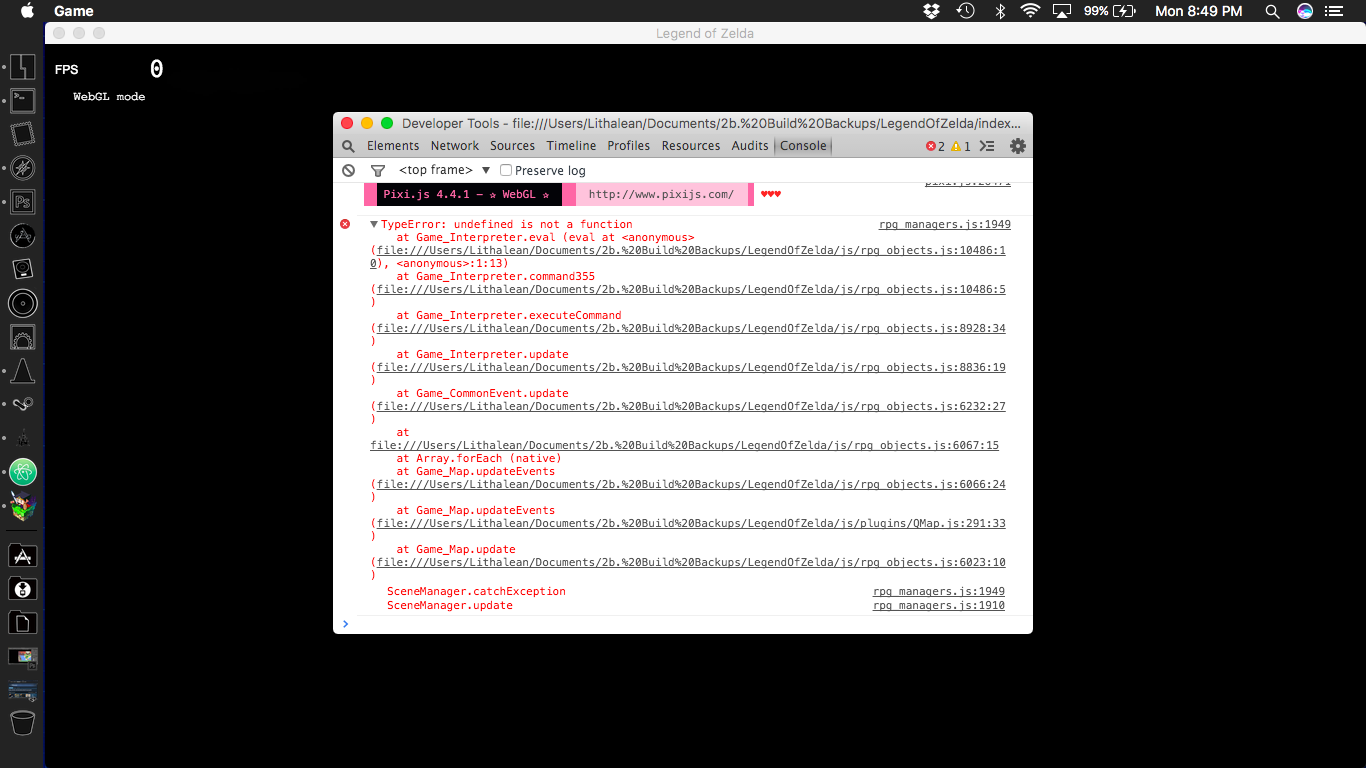1366x768 pixels.
Task: Click the battery 99% status
Action: click(x=1109, y=11)
